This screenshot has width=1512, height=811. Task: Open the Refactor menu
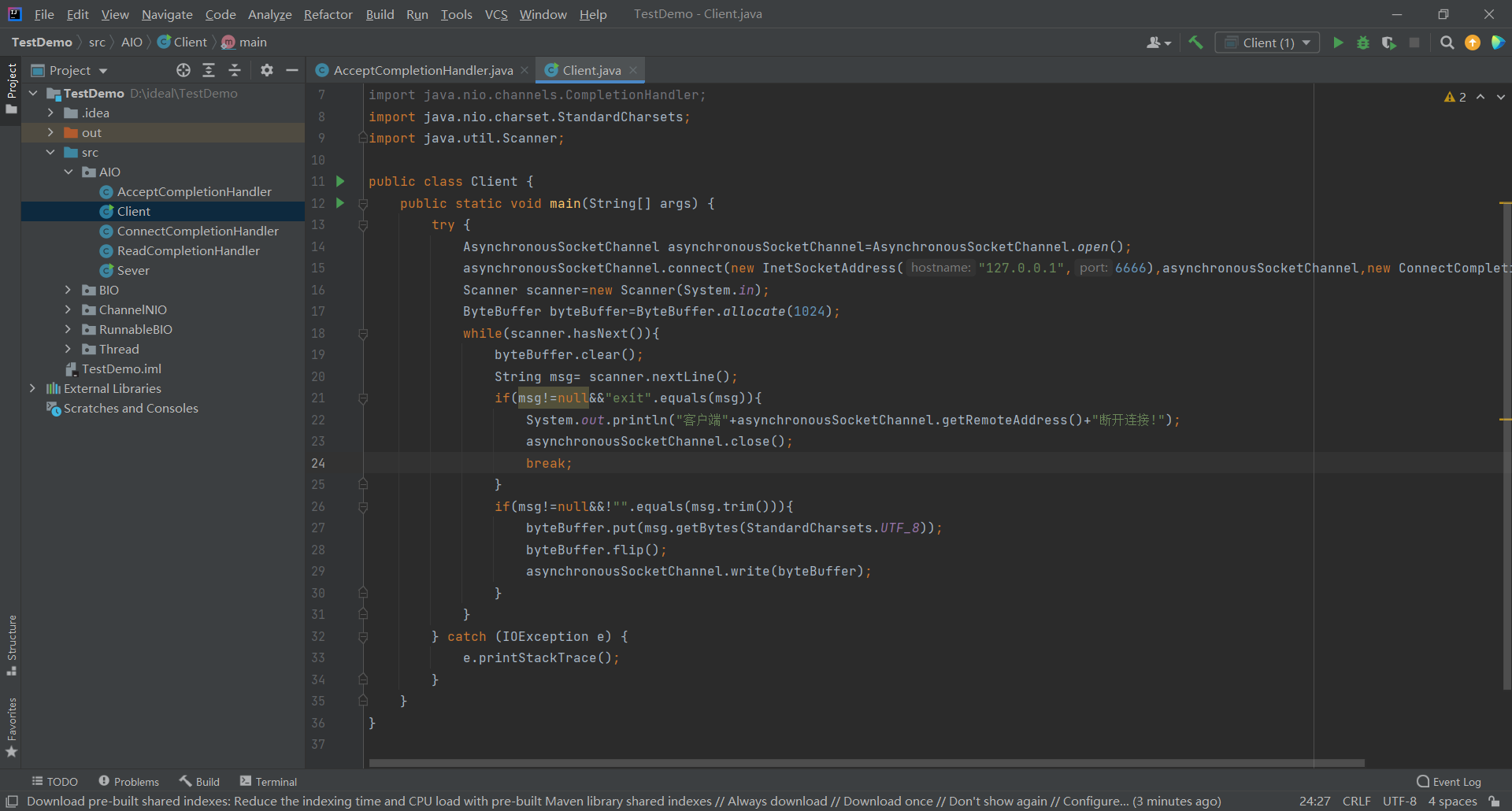pos(328,14)
